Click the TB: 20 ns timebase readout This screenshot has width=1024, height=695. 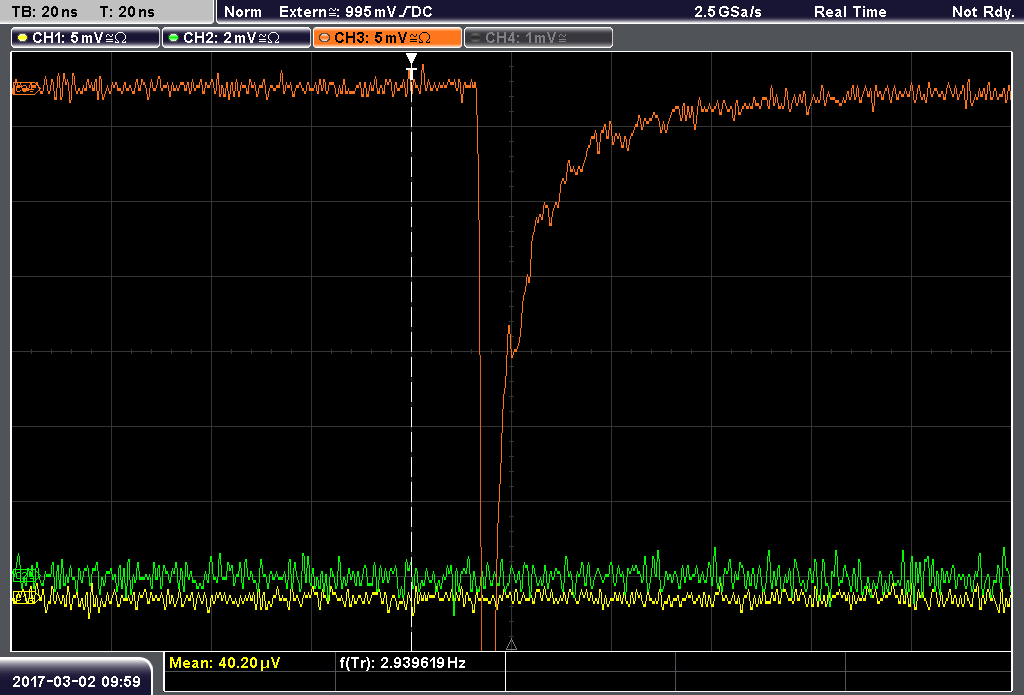coord(44,12)
